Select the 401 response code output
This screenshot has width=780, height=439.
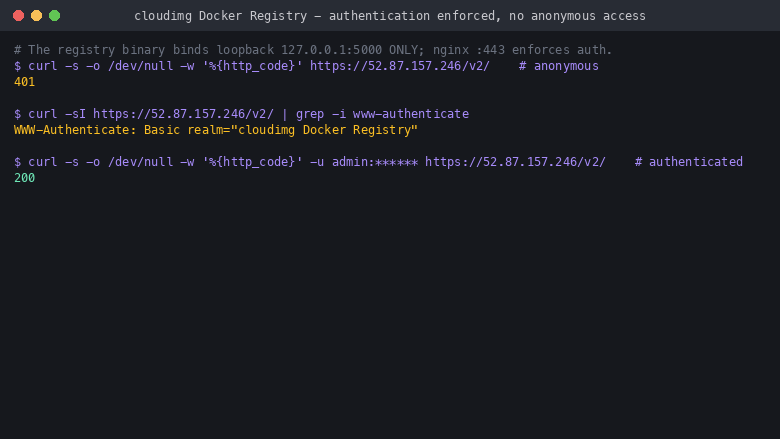[24, 82]
